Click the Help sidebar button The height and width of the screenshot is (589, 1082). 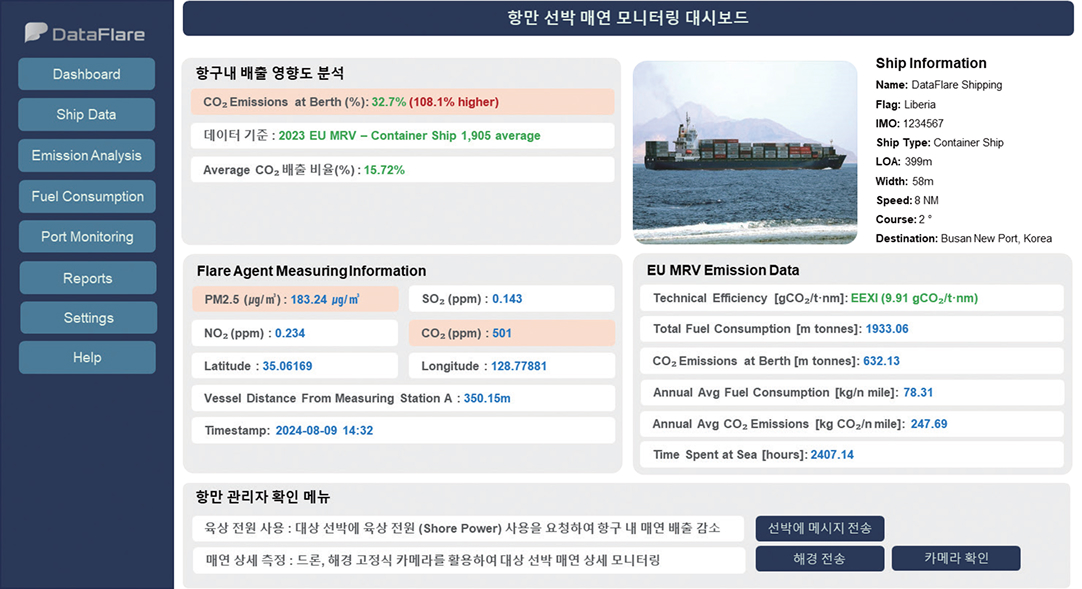[87, 358]
